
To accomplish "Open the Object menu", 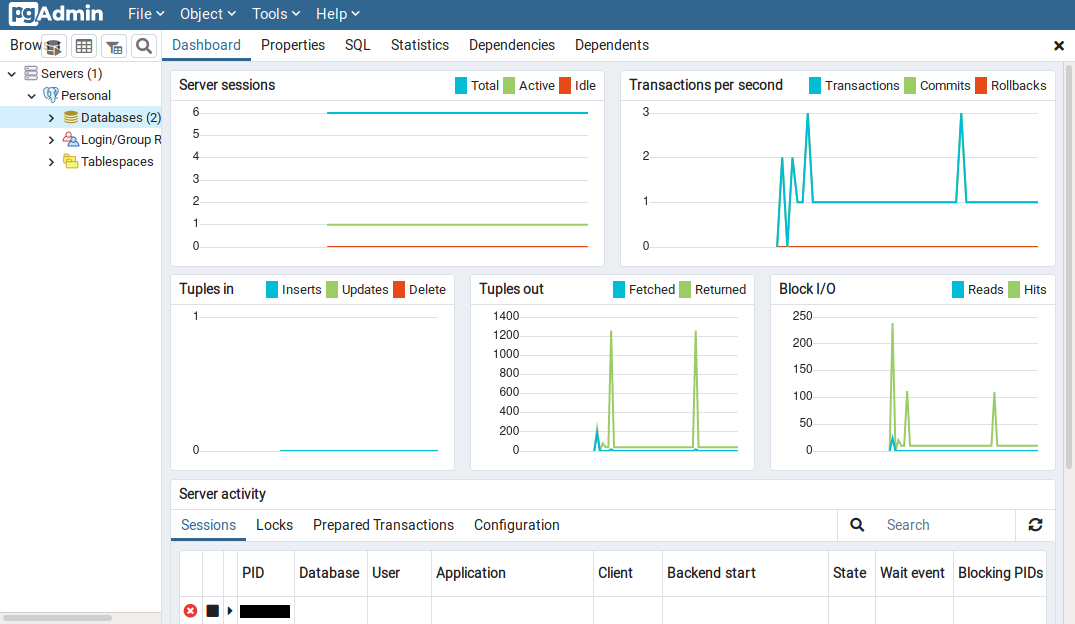I will tap(207, 14).
